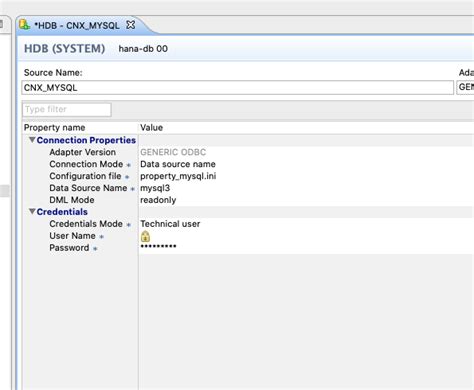Open the Connection Mode value 'Data source name'

tap(178, 164)
